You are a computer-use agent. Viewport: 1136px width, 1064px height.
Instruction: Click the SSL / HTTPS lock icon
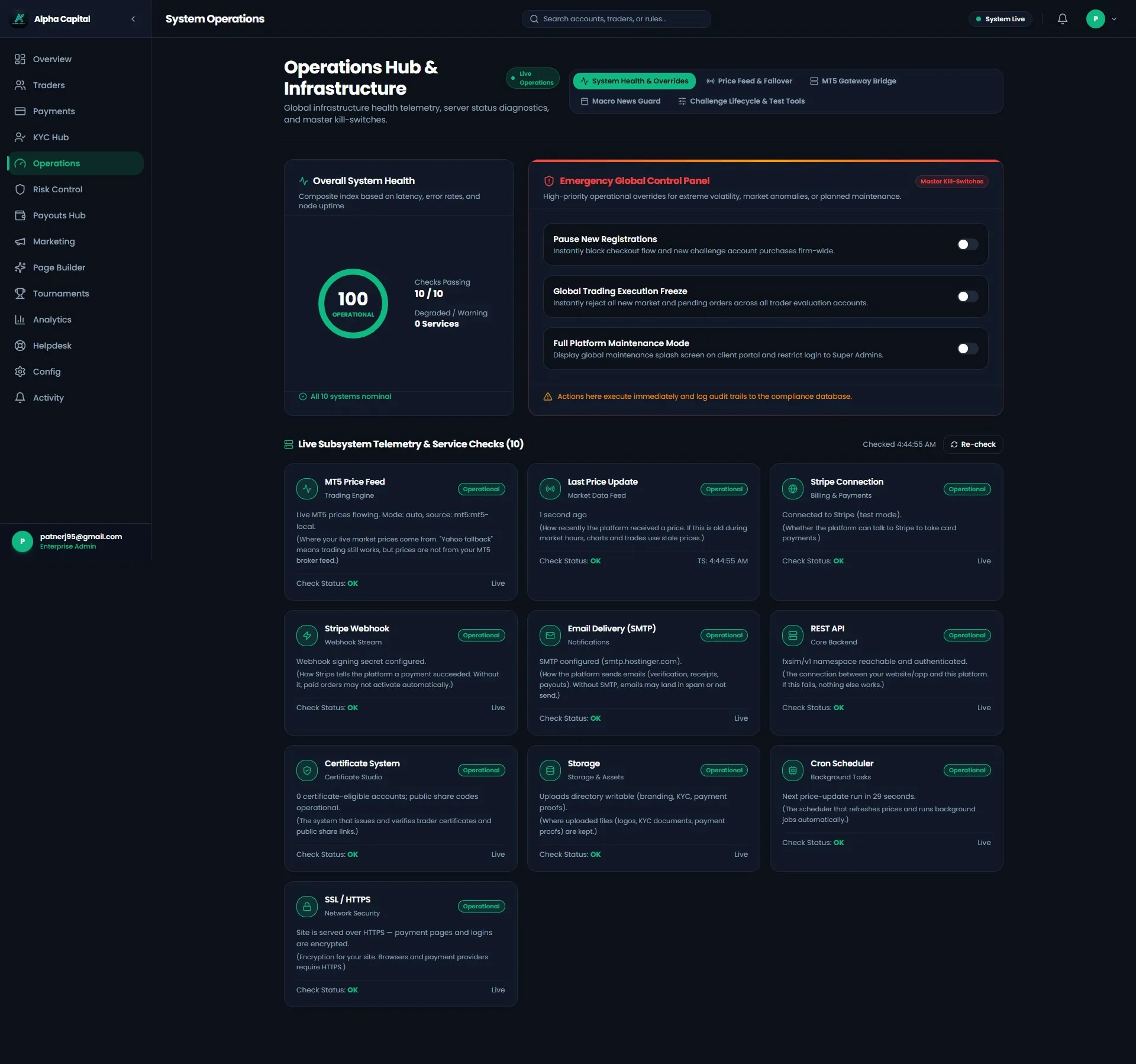coord(307,907)
